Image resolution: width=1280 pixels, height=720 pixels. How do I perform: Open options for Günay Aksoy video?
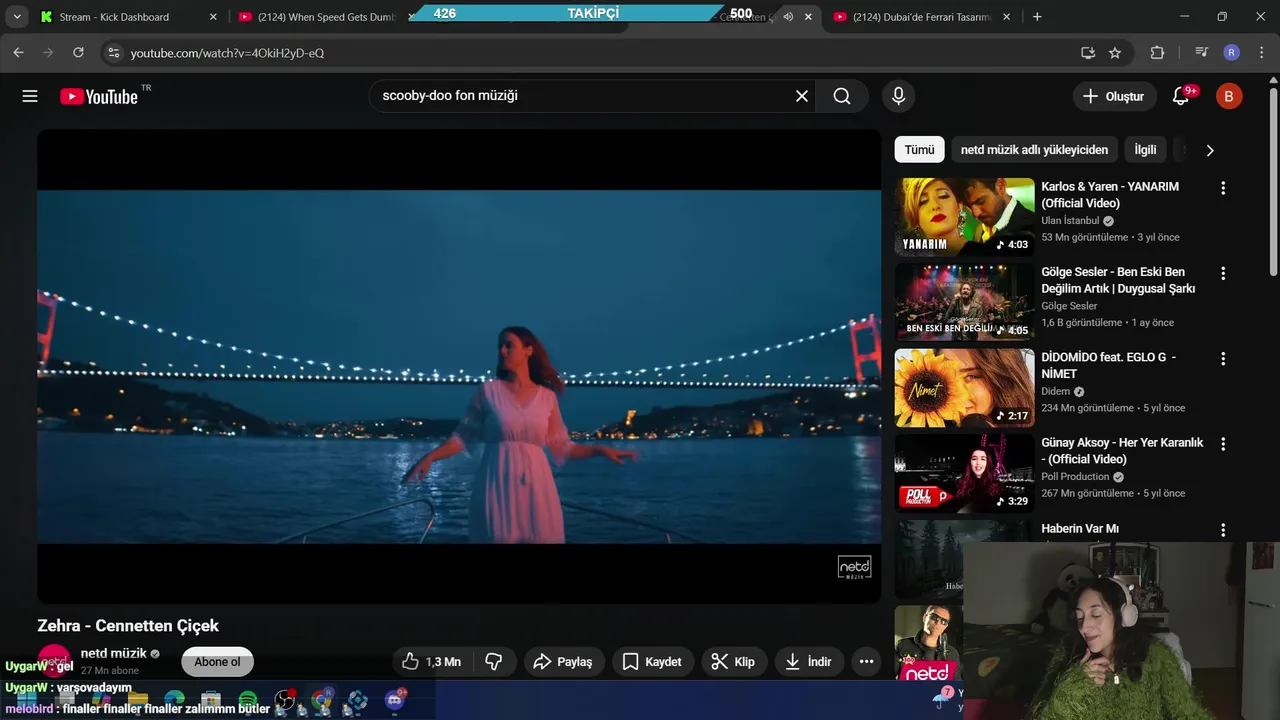click(x=1222, y=444)
